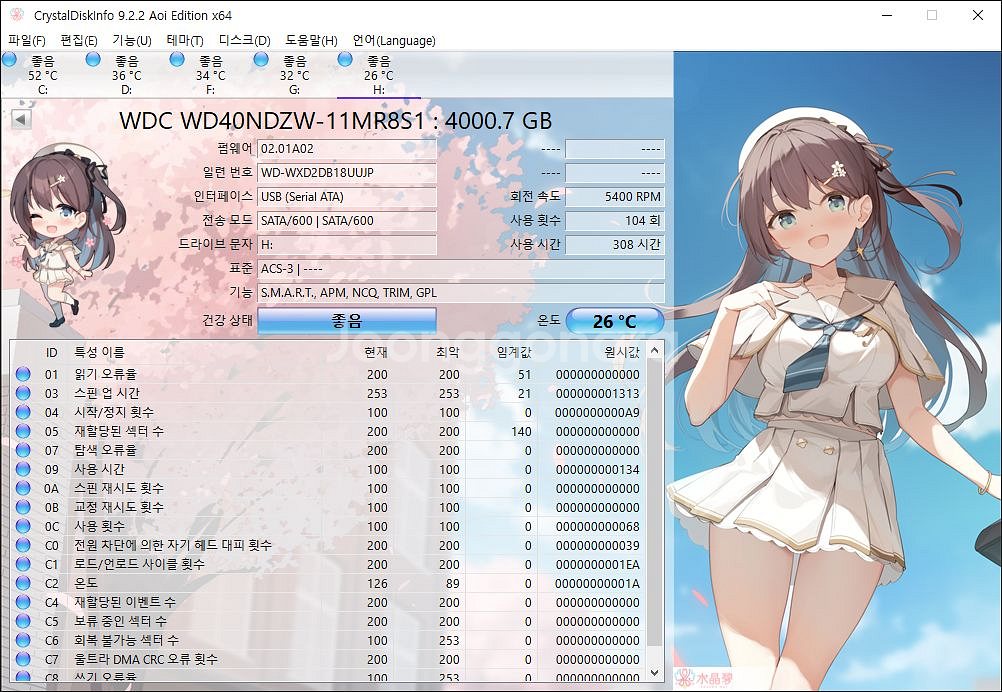Image resolution: width=1002 pixels, height=692 pixels.
Task: Click the previous disk arrow button
Action: (x=21, y=119)
